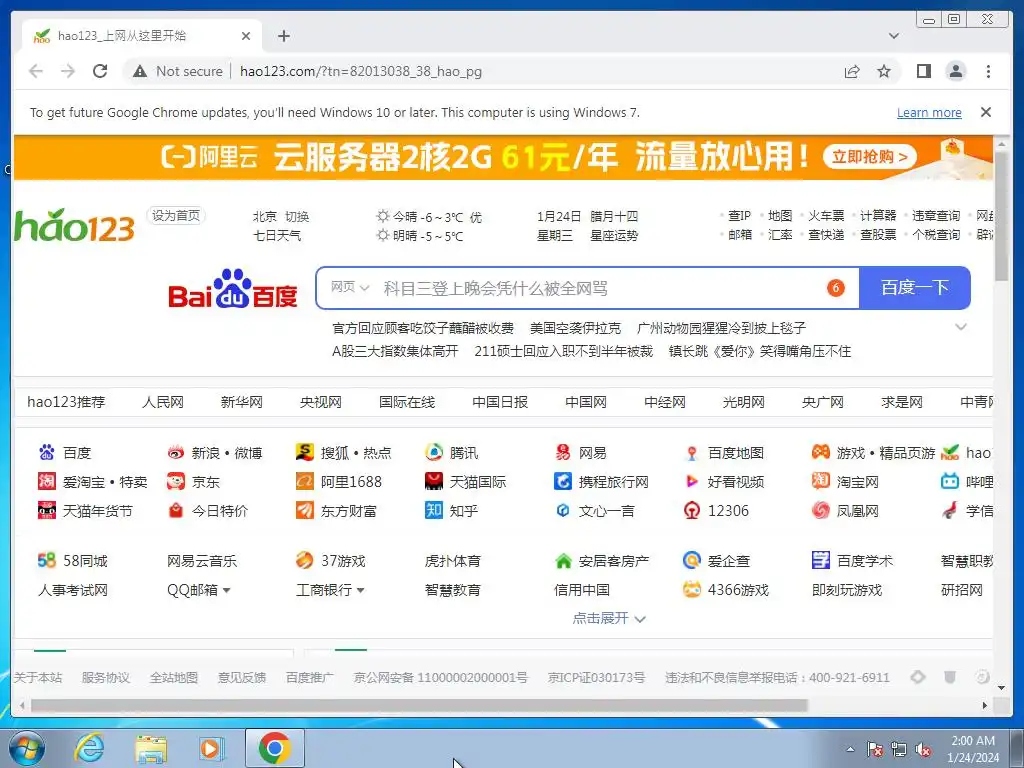This screenshot has width=1024, height=768.
Task: Select the hao123推荐 tab
Action: pyautogui.click(x=66, y=402)
